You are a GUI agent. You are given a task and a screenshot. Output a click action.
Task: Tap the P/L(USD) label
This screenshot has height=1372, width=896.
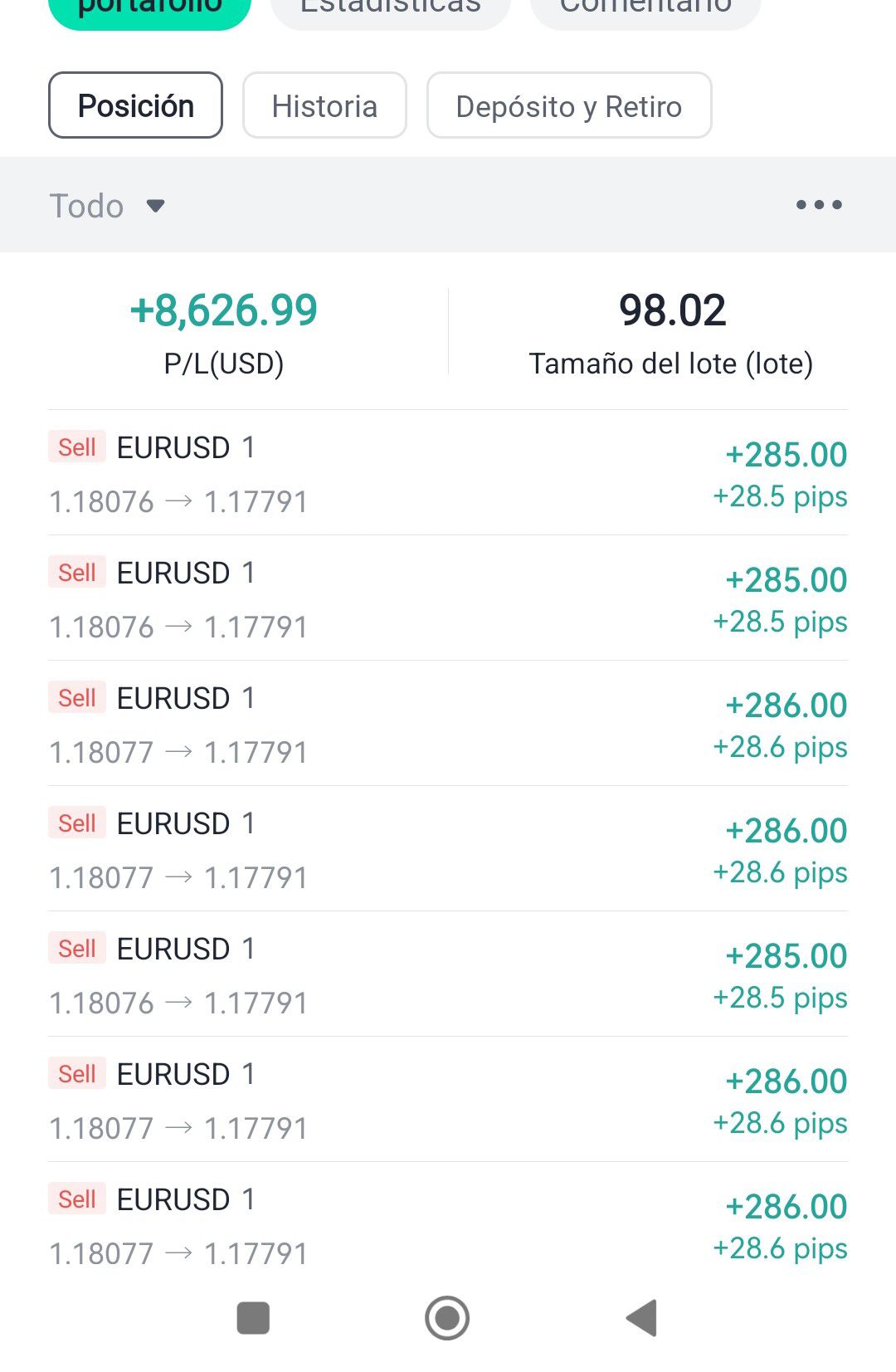click(x=224, y=364)
